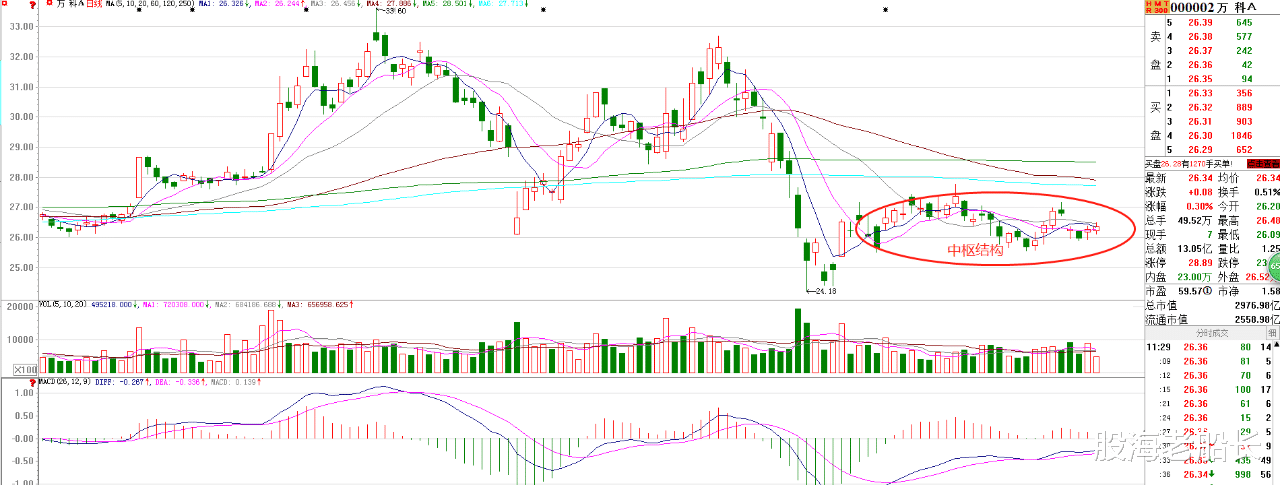Click the 买盘 buy orders label
This screenshot has width=1280, height=485.
(1153, 120)
